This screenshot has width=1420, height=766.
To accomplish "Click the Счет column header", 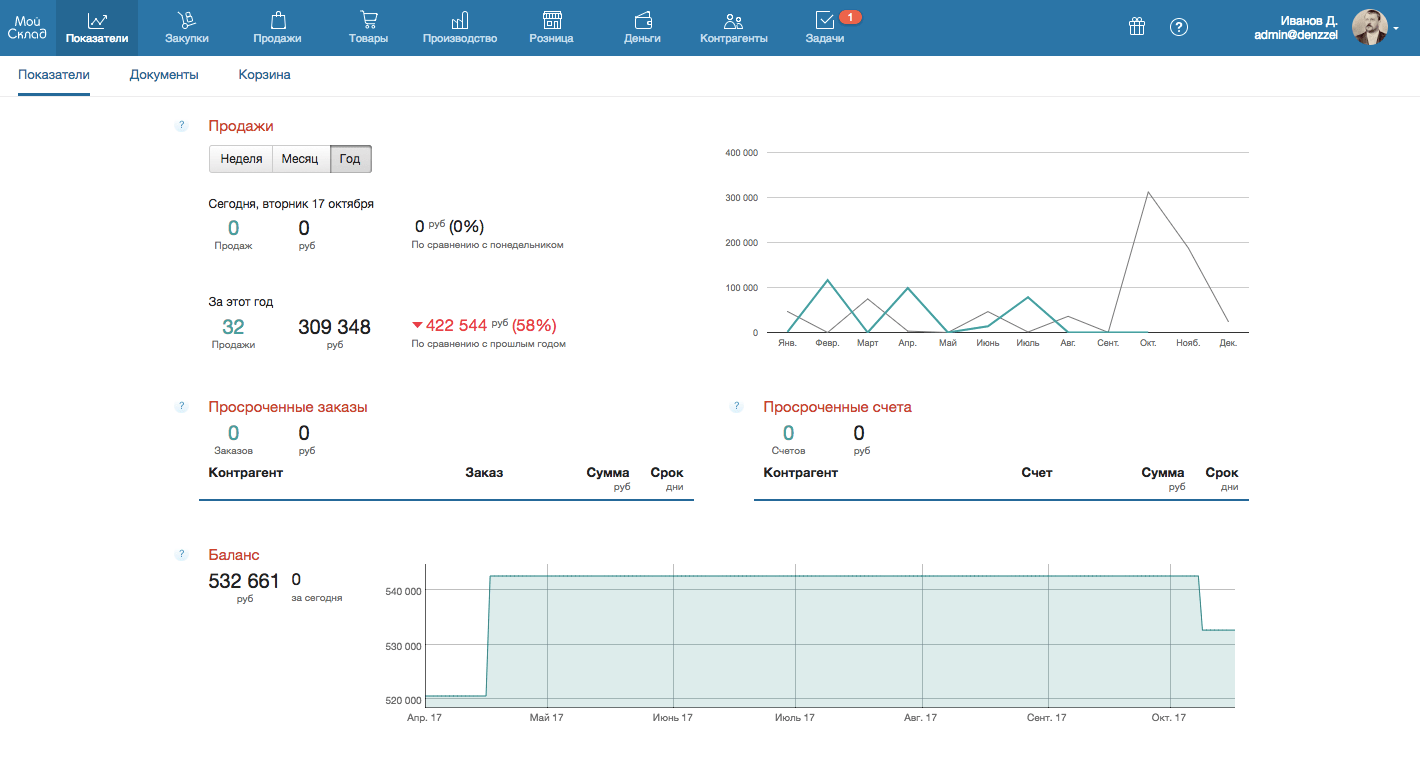I will pos(1037,472).
